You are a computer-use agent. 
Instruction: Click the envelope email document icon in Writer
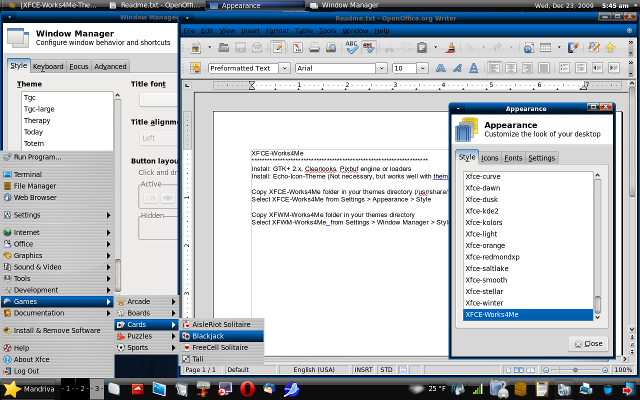[257, 48]
